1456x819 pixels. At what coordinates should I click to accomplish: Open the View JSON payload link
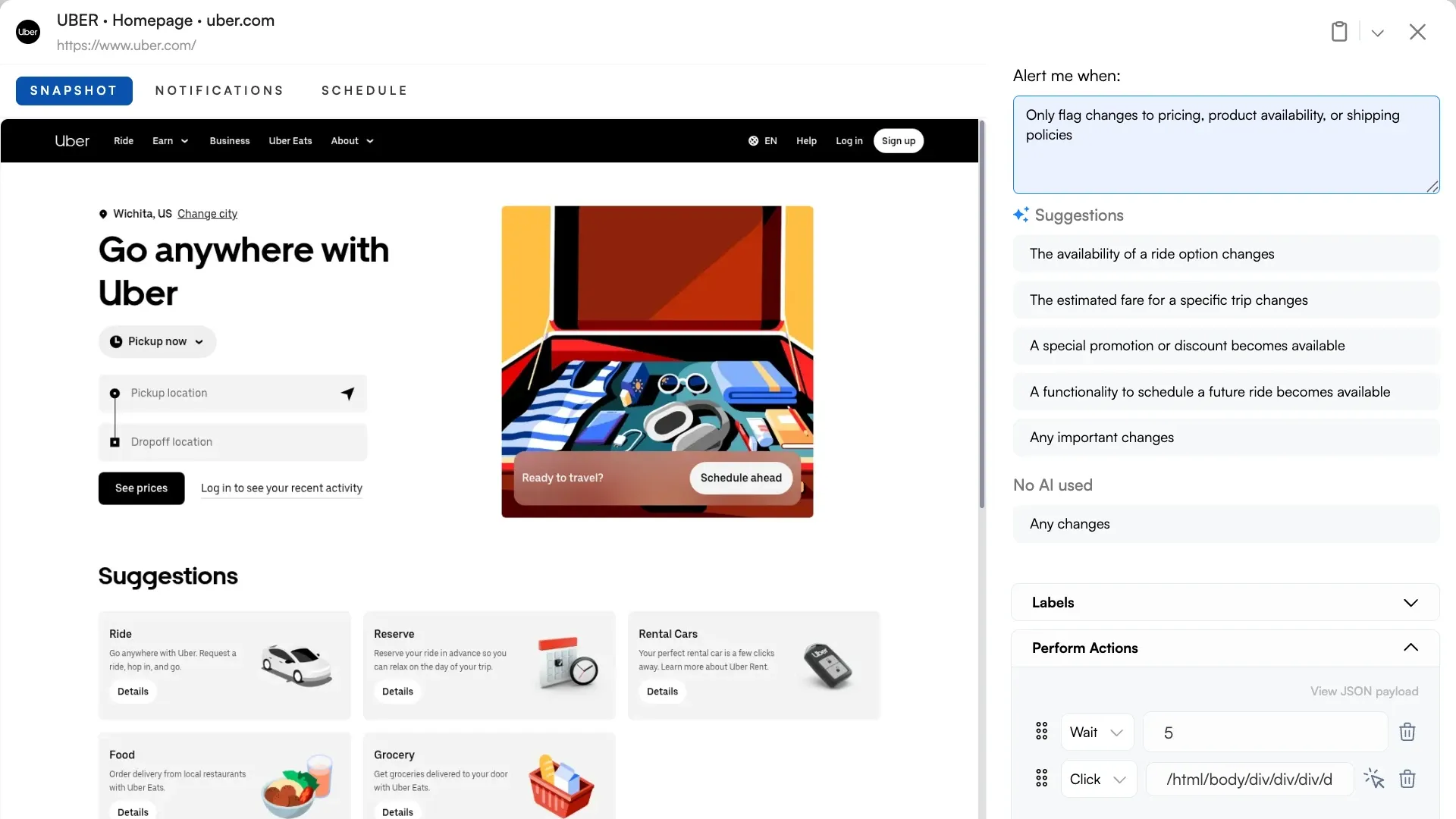(x=1363, y=692)
